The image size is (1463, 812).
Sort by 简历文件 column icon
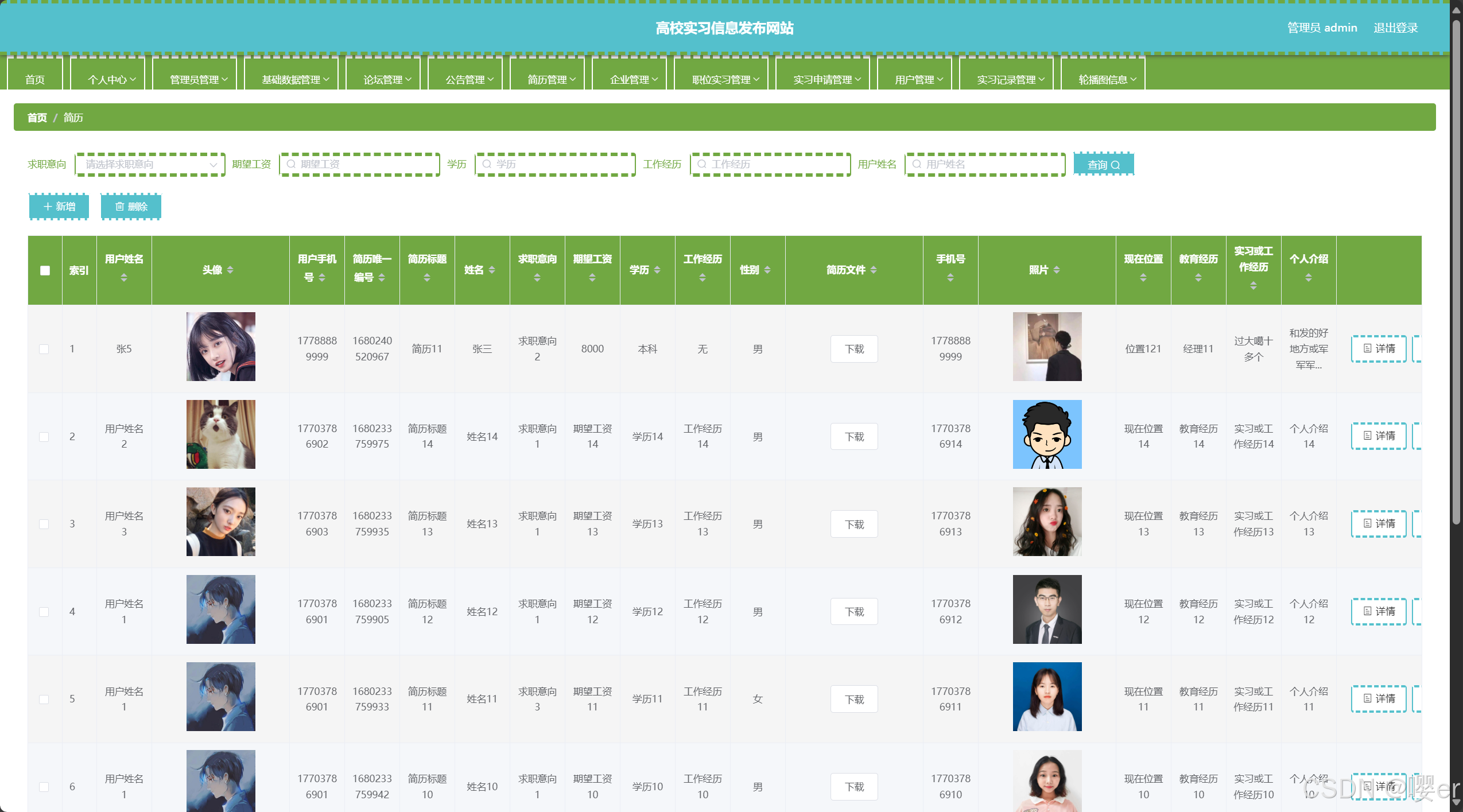point(874,270)
